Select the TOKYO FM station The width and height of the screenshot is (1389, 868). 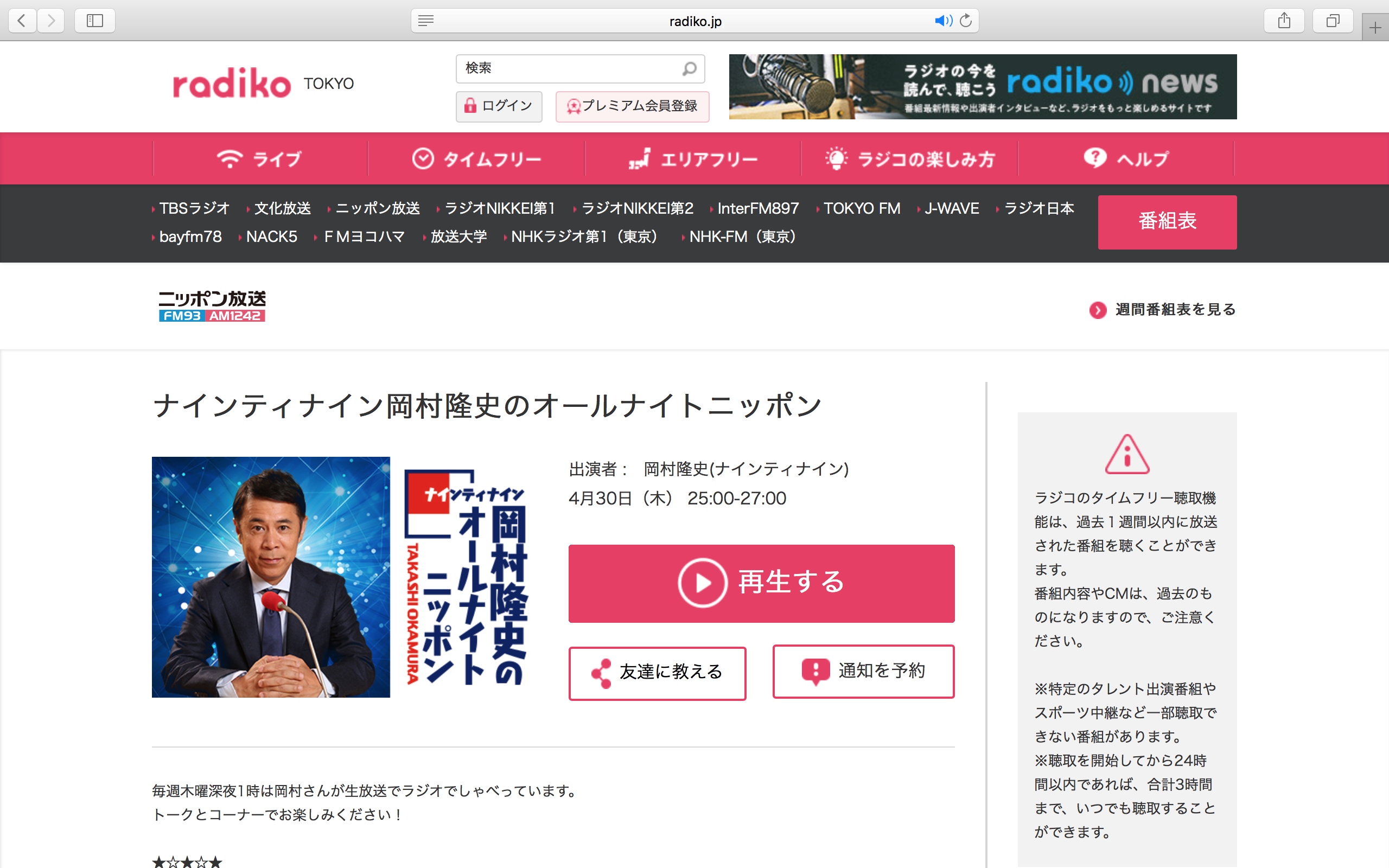[862, 208]
